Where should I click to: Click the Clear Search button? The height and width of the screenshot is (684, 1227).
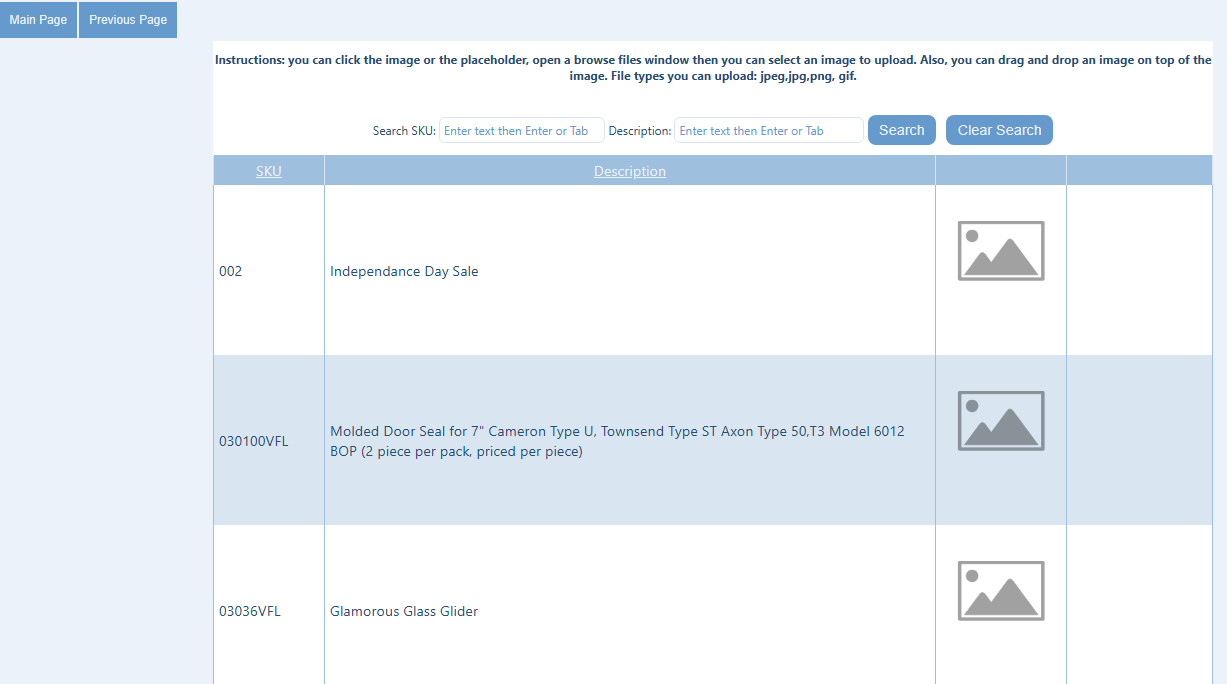998,130
